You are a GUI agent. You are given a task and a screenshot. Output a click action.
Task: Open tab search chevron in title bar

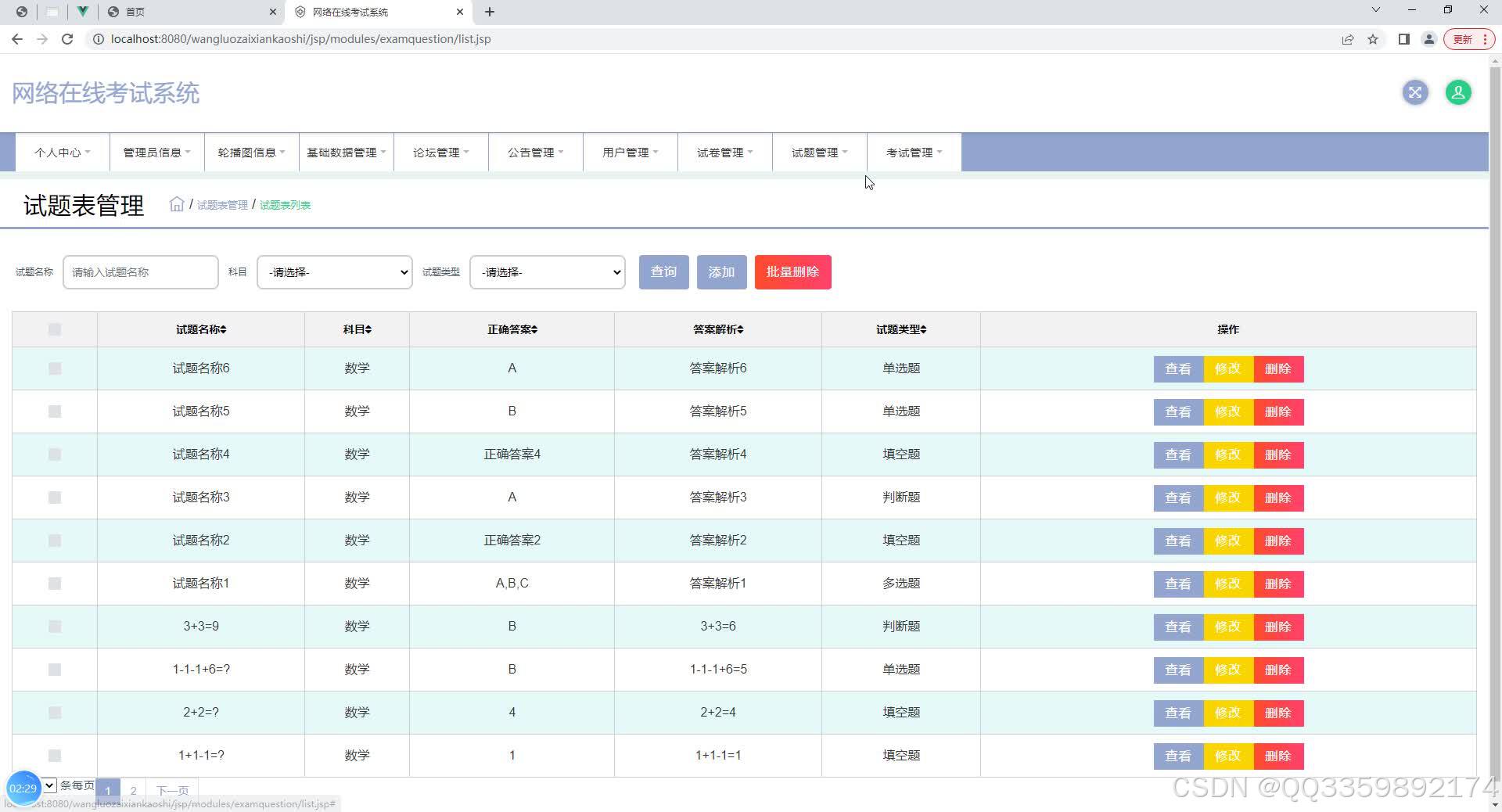click(1376, 10)
